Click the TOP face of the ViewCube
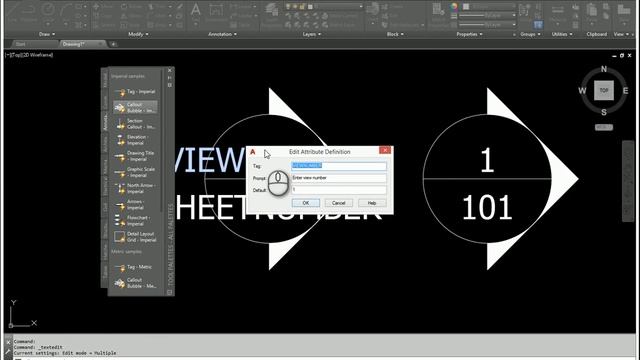Viewport: 640px width, 360px height. tap(604, 90)
